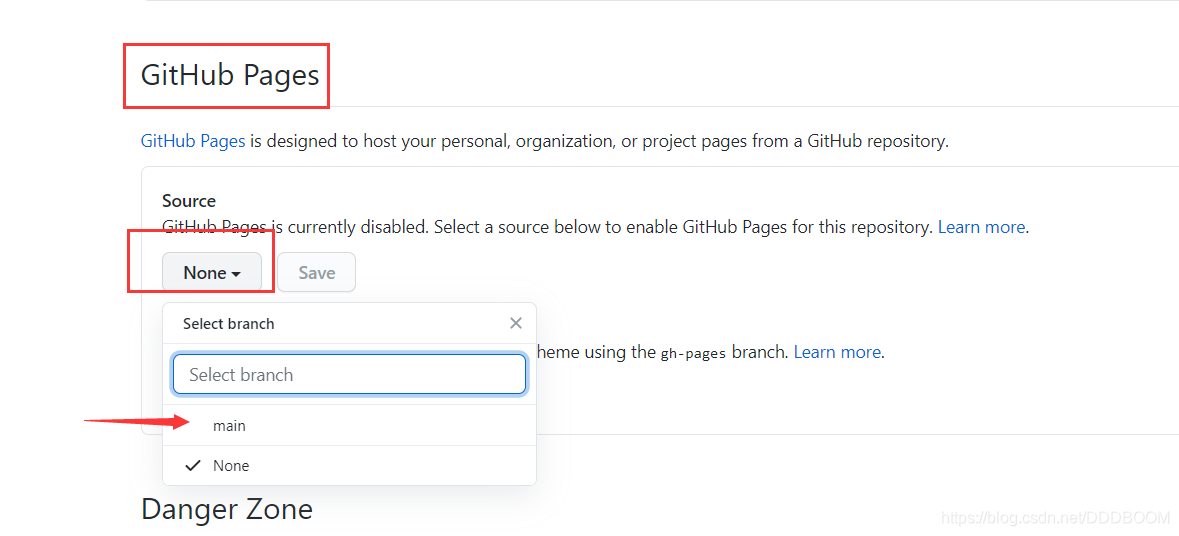Click the Source label

(x=189, y=201)
